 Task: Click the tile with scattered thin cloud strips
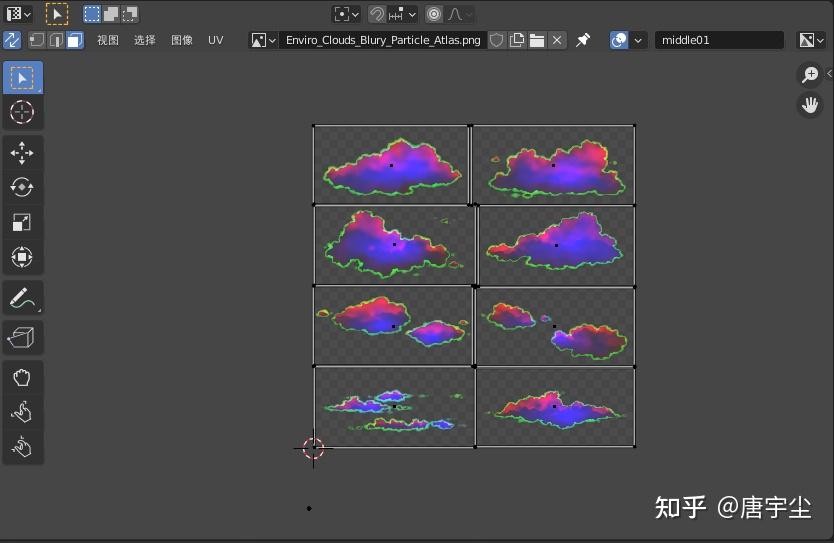click(394, 406)
